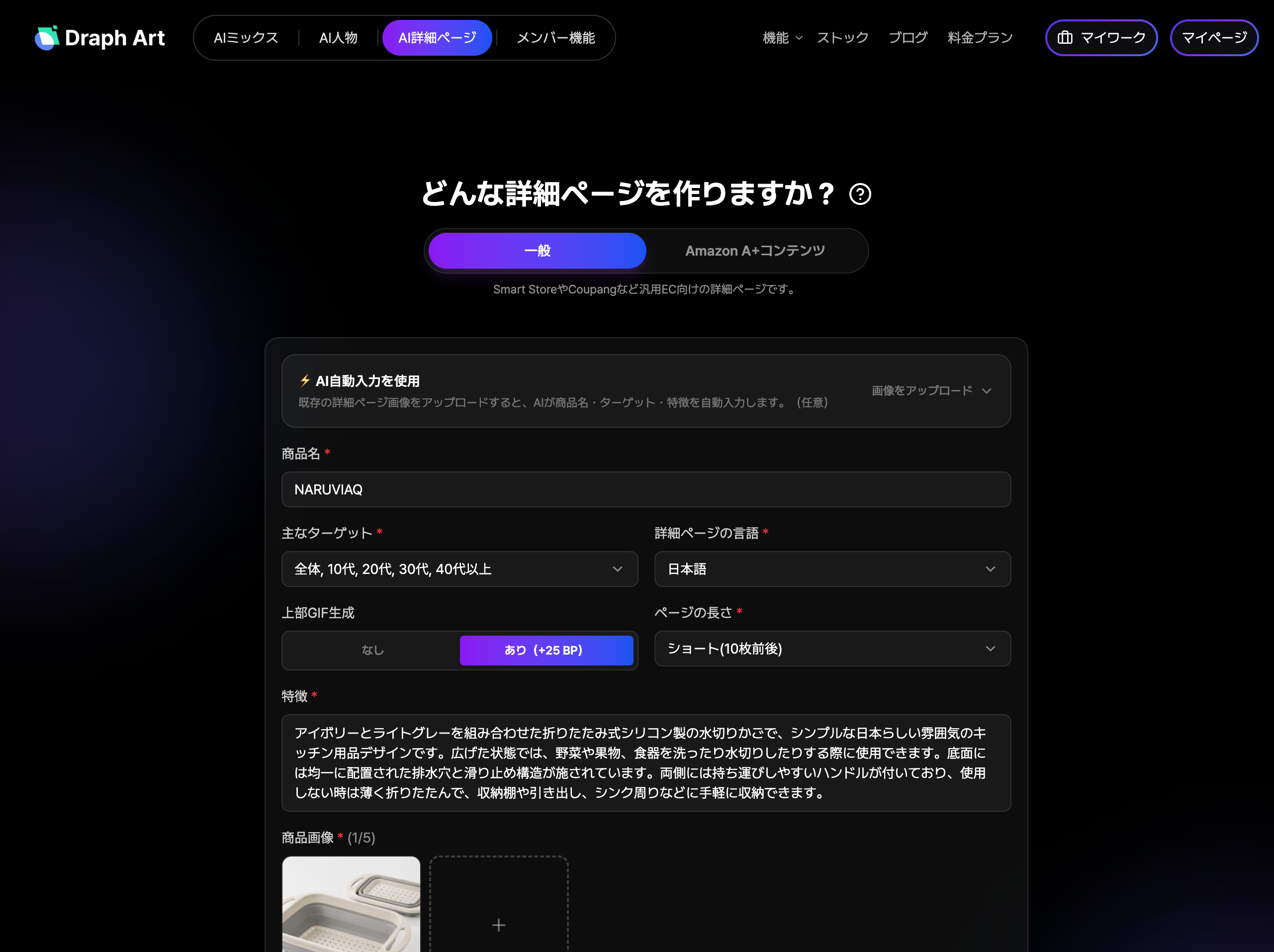Click the lightning bolt AI自動入力 icon
This screenshot has width=1274, height=952.
305,380
